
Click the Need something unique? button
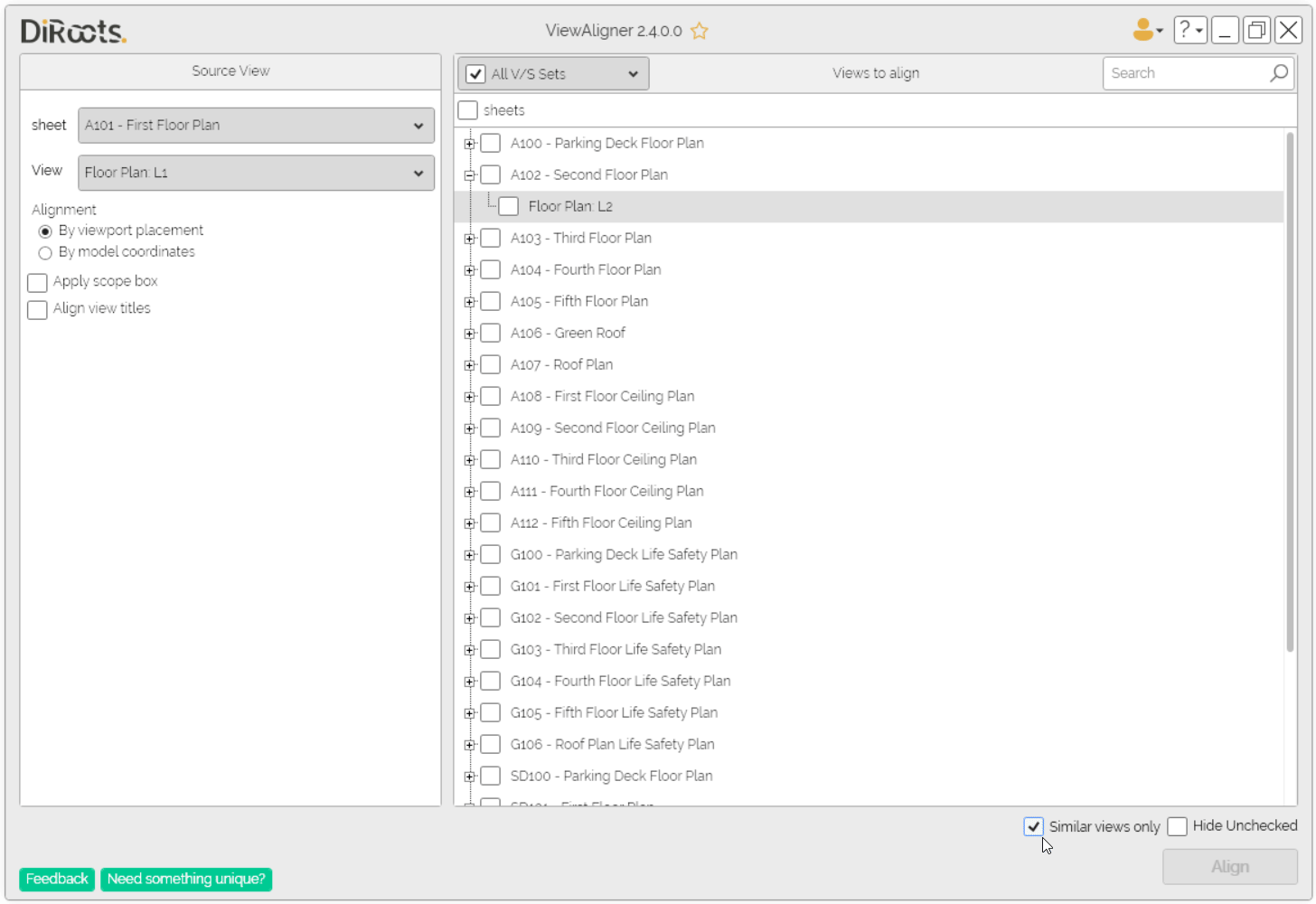click(x=186, y=879)
